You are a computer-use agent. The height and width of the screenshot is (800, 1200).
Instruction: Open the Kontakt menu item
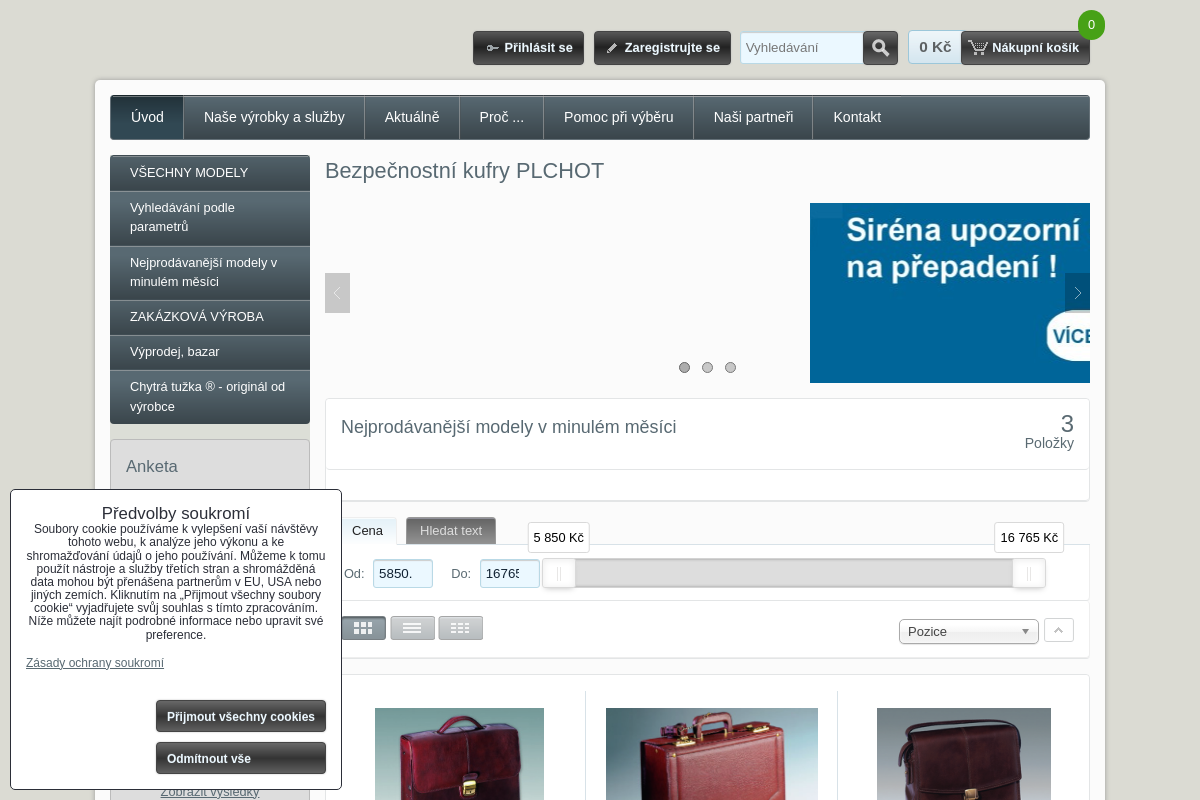[857, 117]
